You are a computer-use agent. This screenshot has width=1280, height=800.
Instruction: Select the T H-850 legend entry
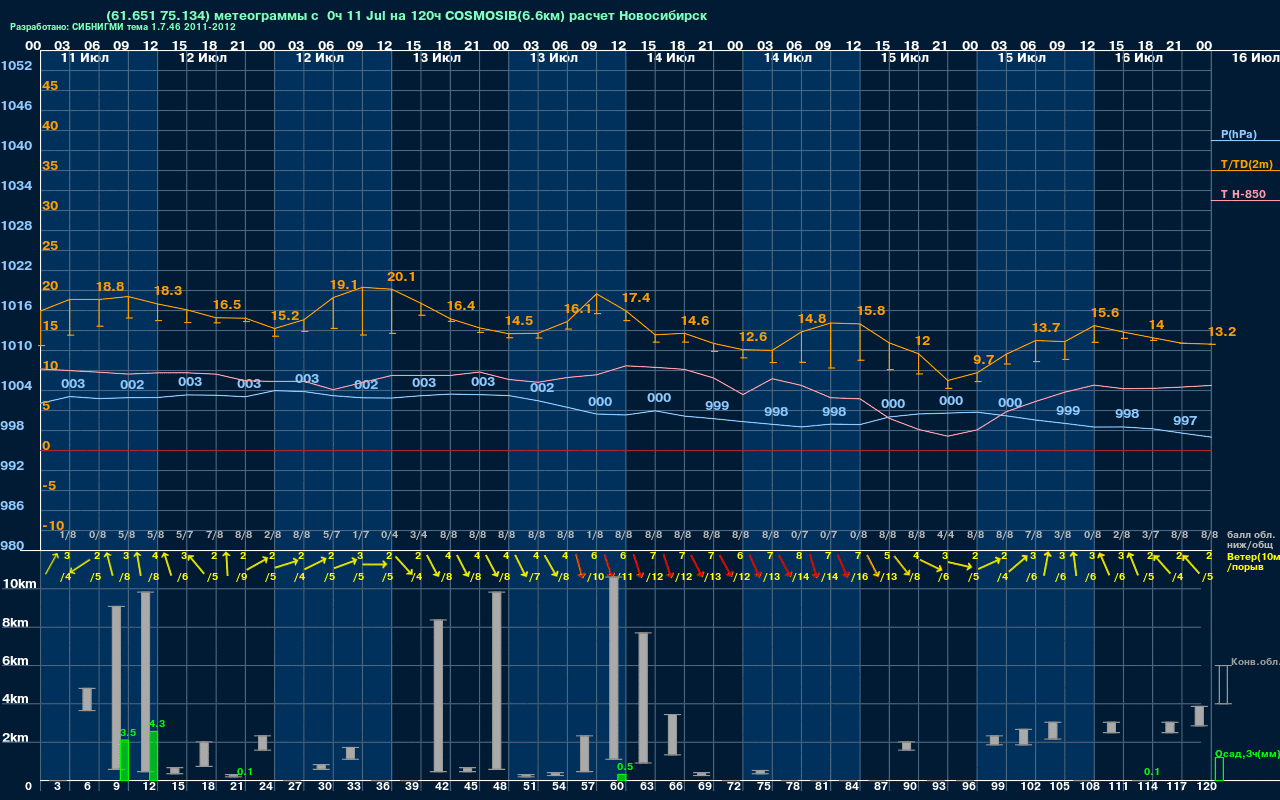[1242, 194]
